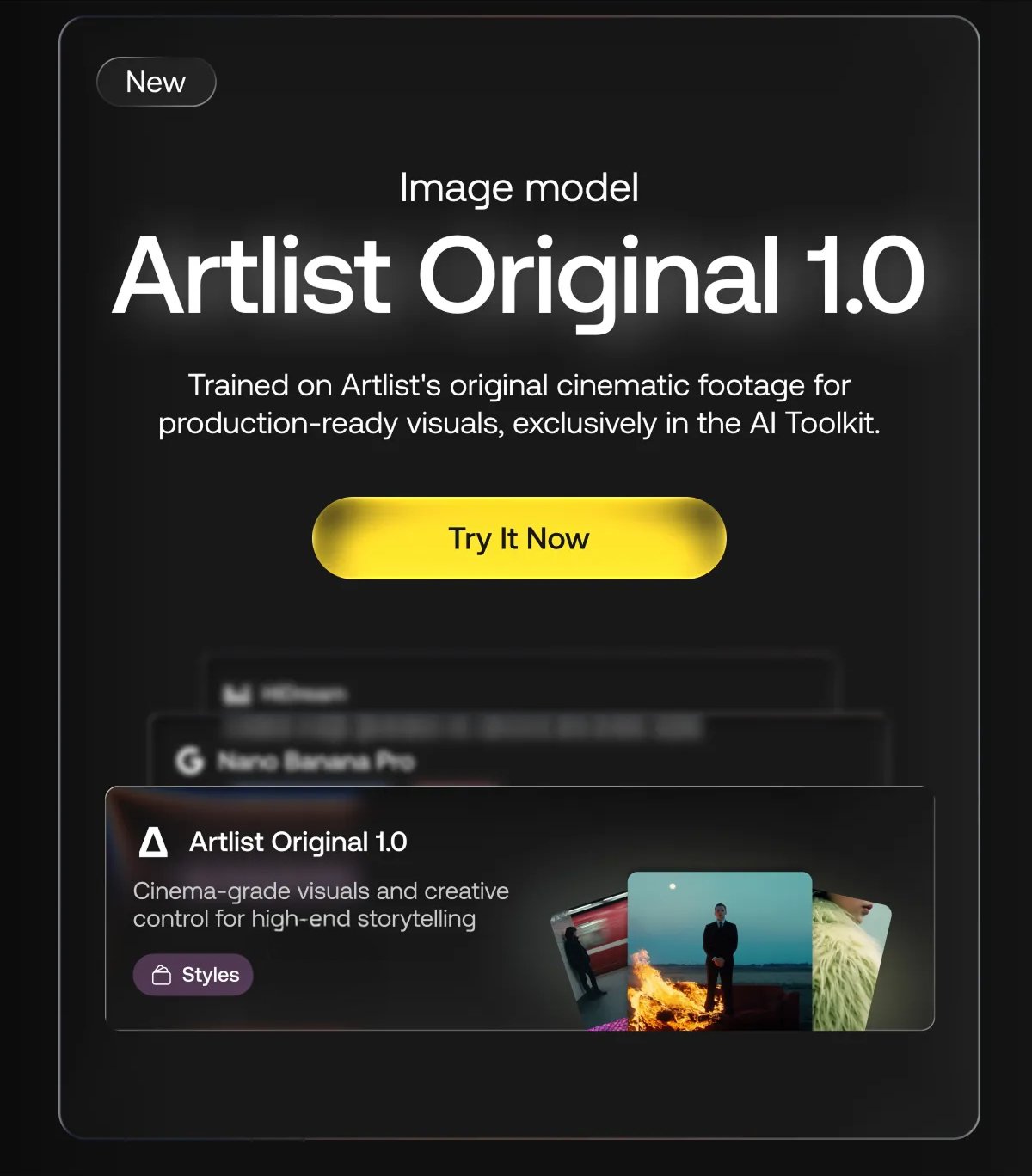The height and width of the screenshot is (1176, 1032).
Task: Click the blurred HiDream model icon
Action: click(x=236, y=694)
